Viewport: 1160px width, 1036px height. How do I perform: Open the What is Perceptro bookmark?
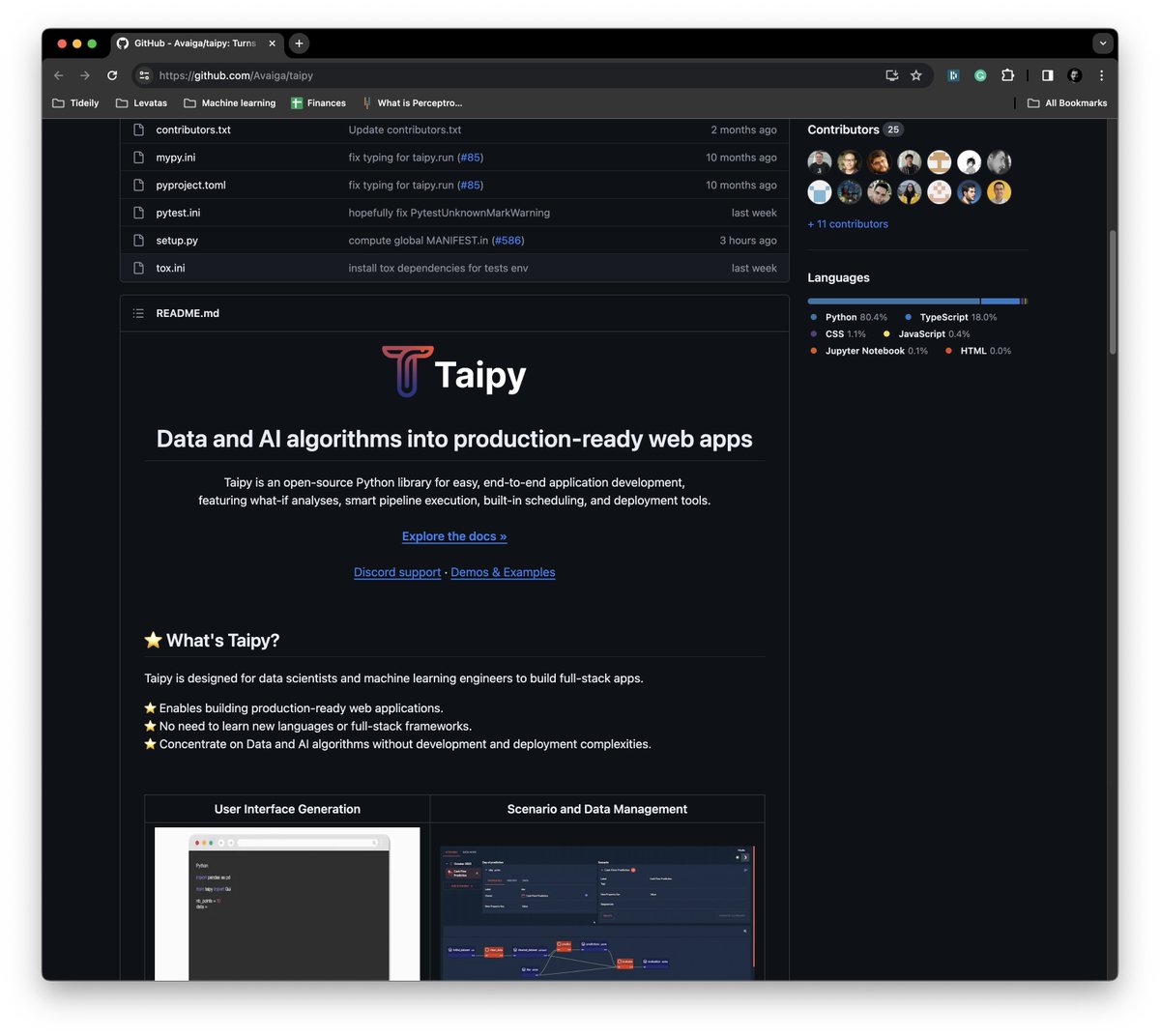[412, 103]
